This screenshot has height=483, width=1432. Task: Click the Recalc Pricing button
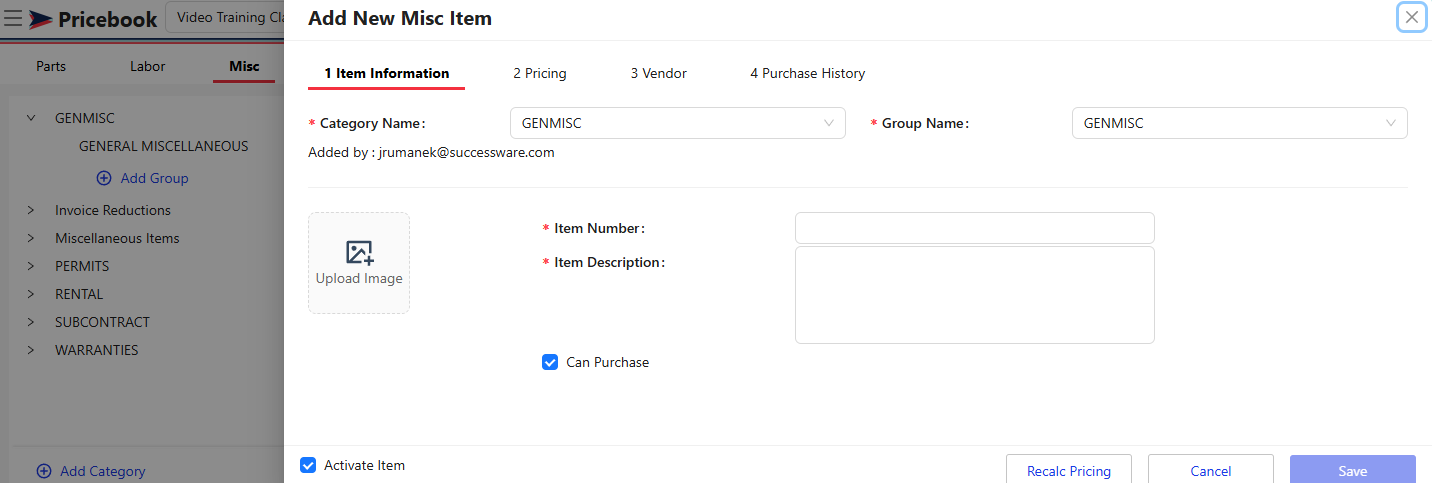pos(1068,470)
